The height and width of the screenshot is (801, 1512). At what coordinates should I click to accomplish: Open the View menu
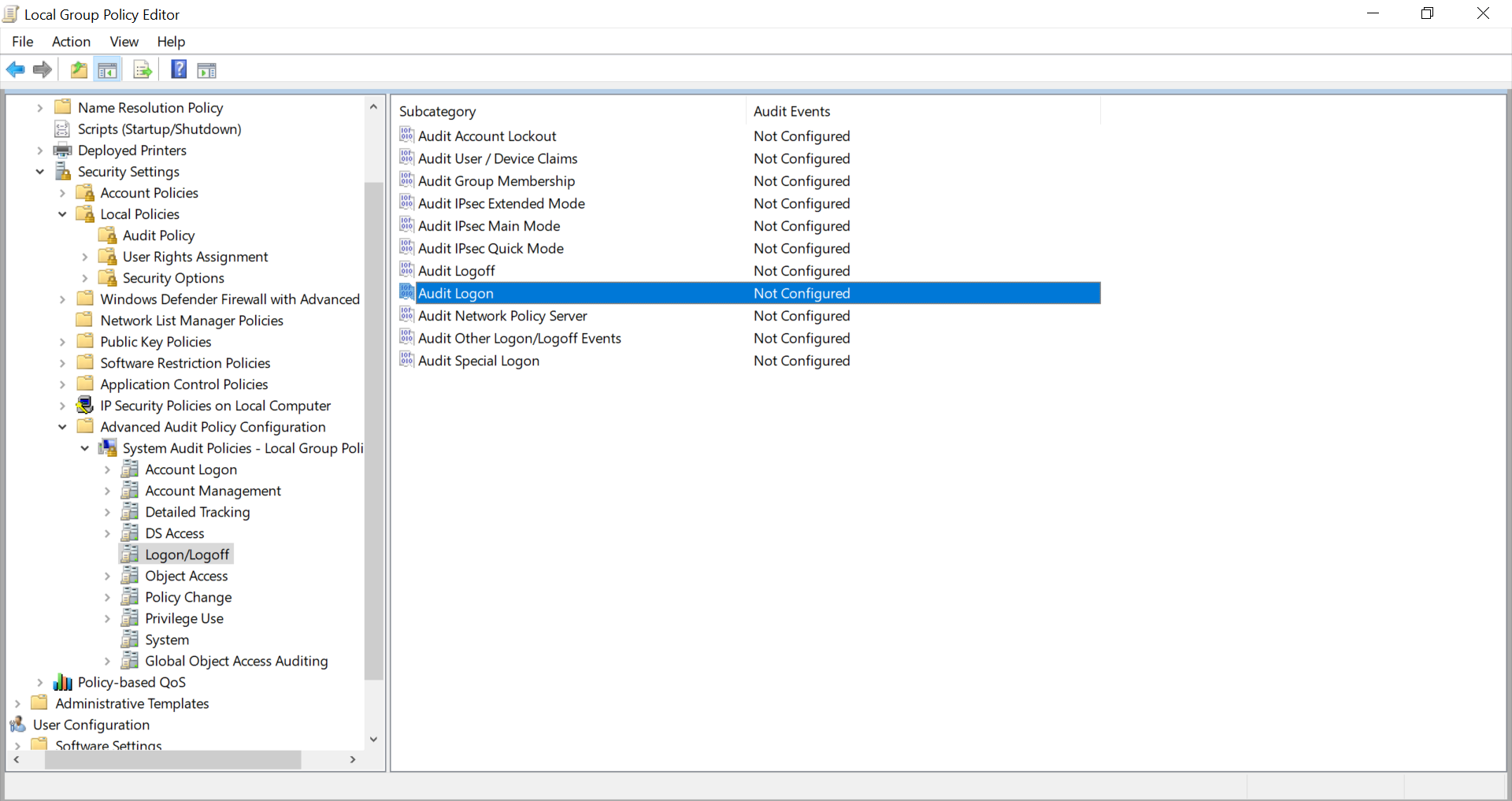(124, 42)
